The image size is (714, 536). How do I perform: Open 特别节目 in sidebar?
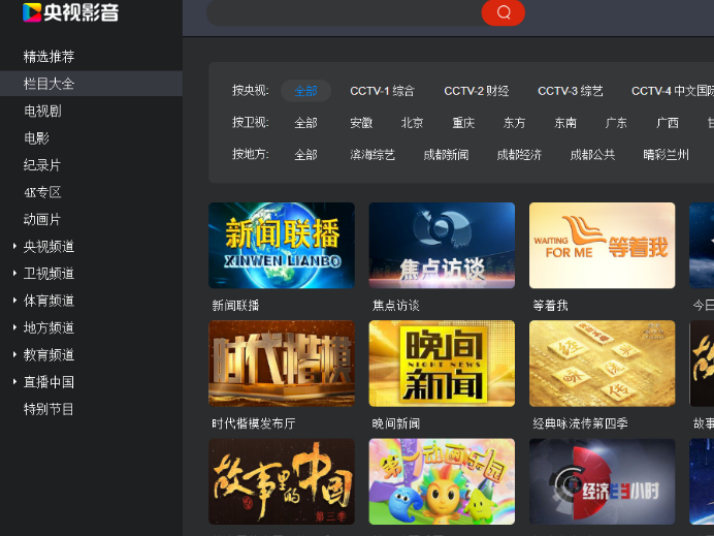click(x=48, y=409)
